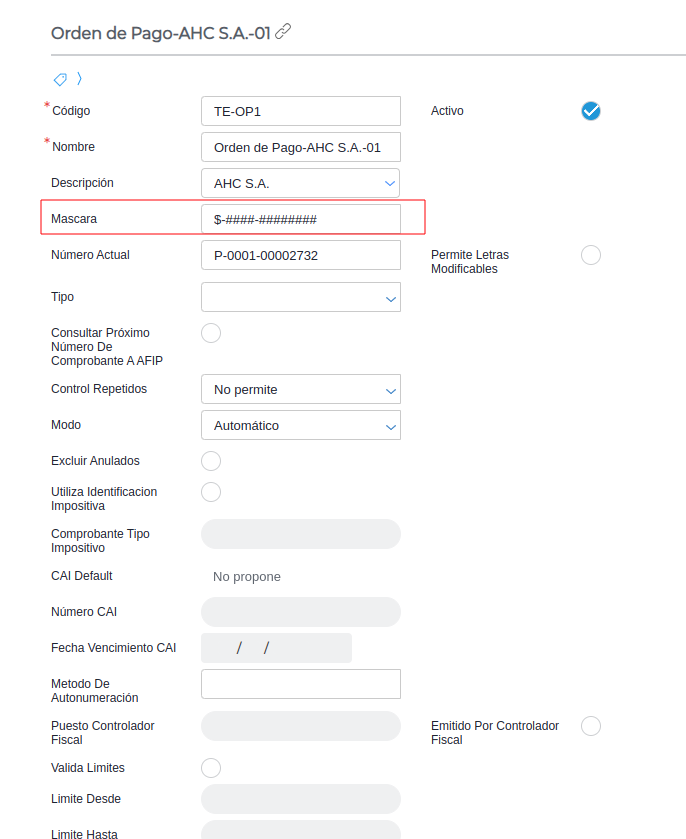Screen dimensions: 686x839
Task: Toggle Consultar Próximo Número De Comprobante A AFIP
Action: 211,333
